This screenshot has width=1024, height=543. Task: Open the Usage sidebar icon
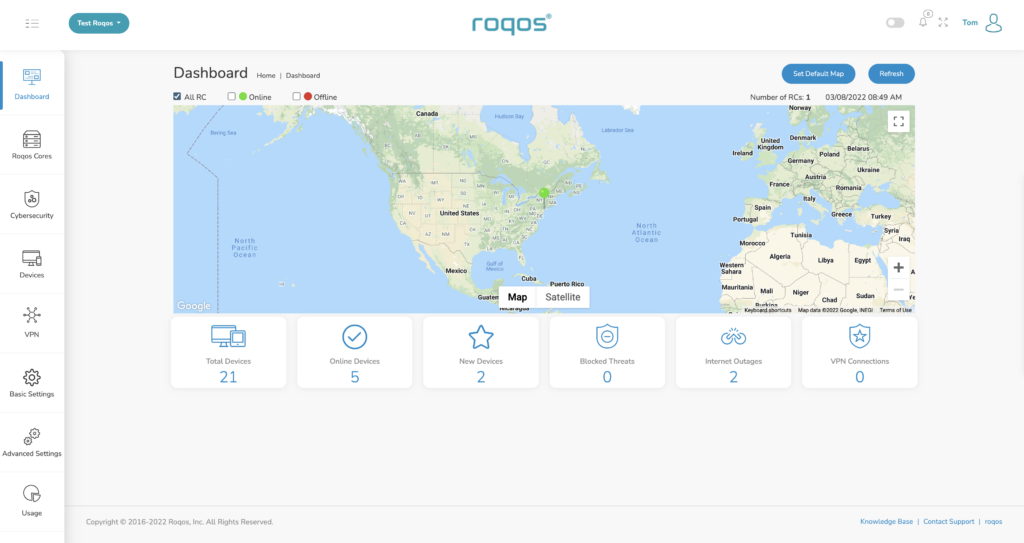(x=31, y=494)
